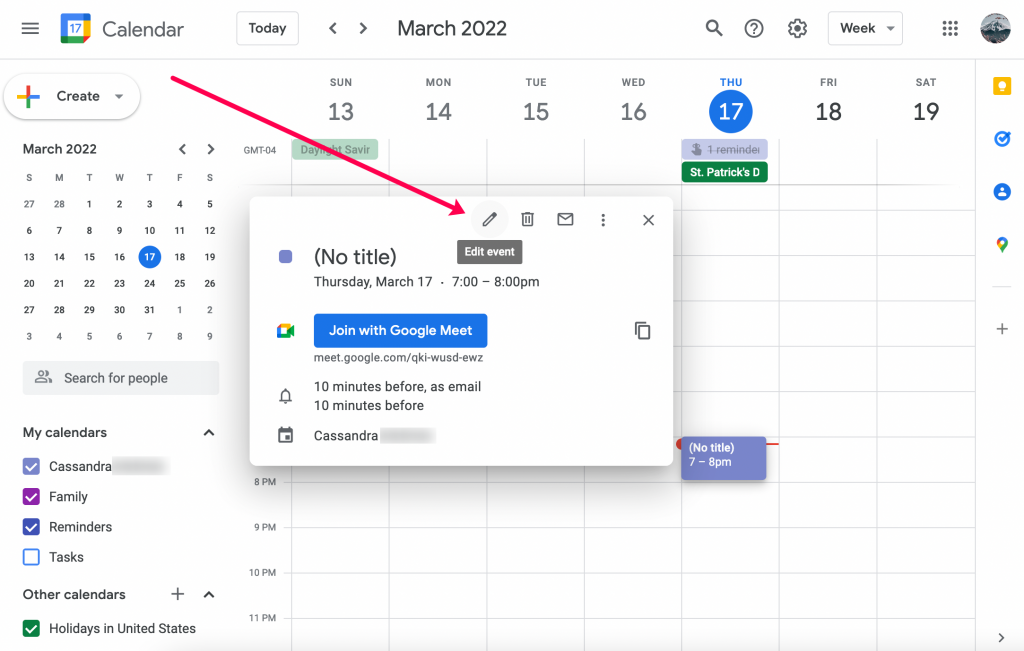Close the event details popup
Screen dimensions: 1024x651
tap(648, 220)
